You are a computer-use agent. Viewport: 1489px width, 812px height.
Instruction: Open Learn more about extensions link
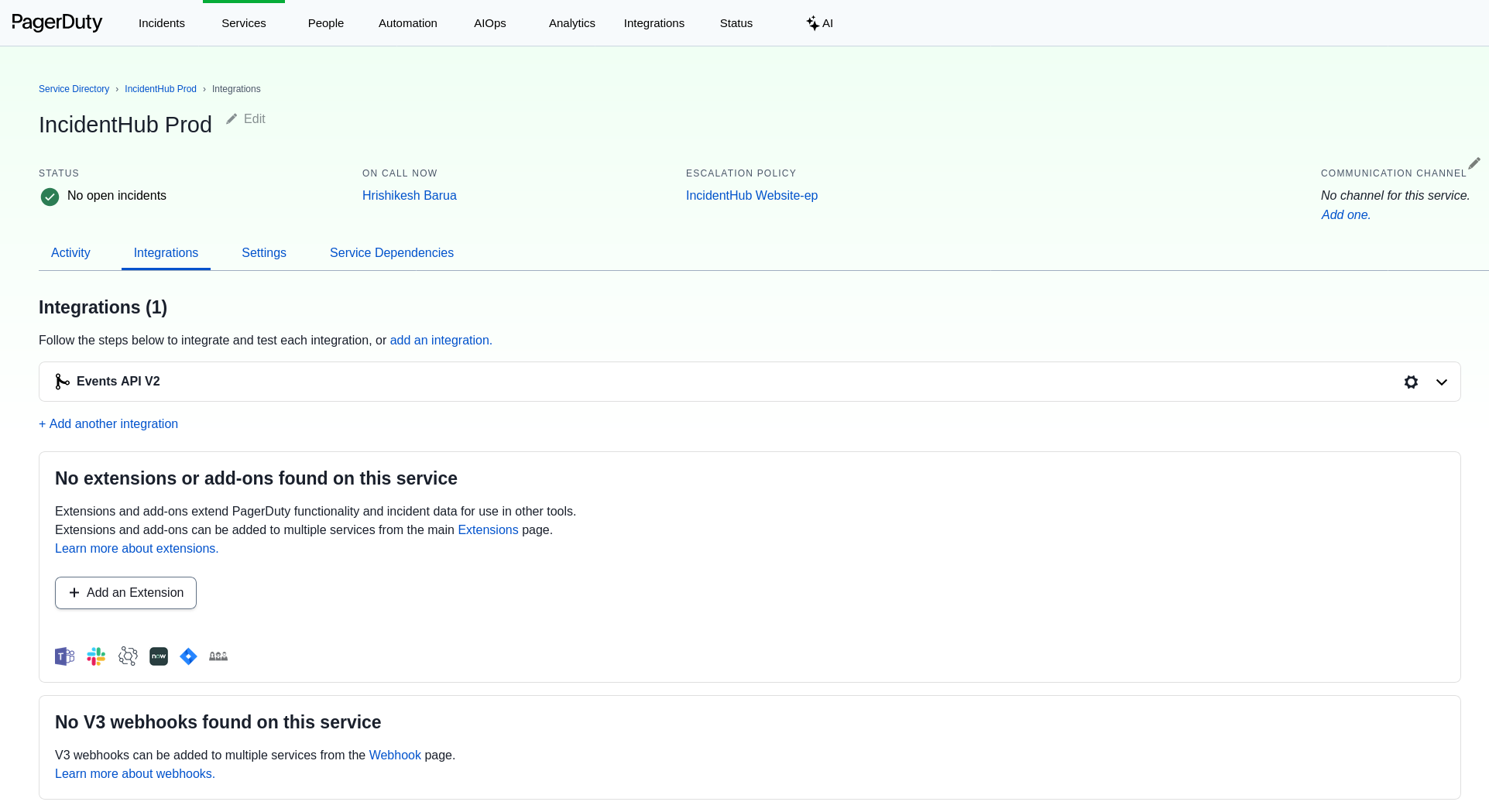[136, 549]
